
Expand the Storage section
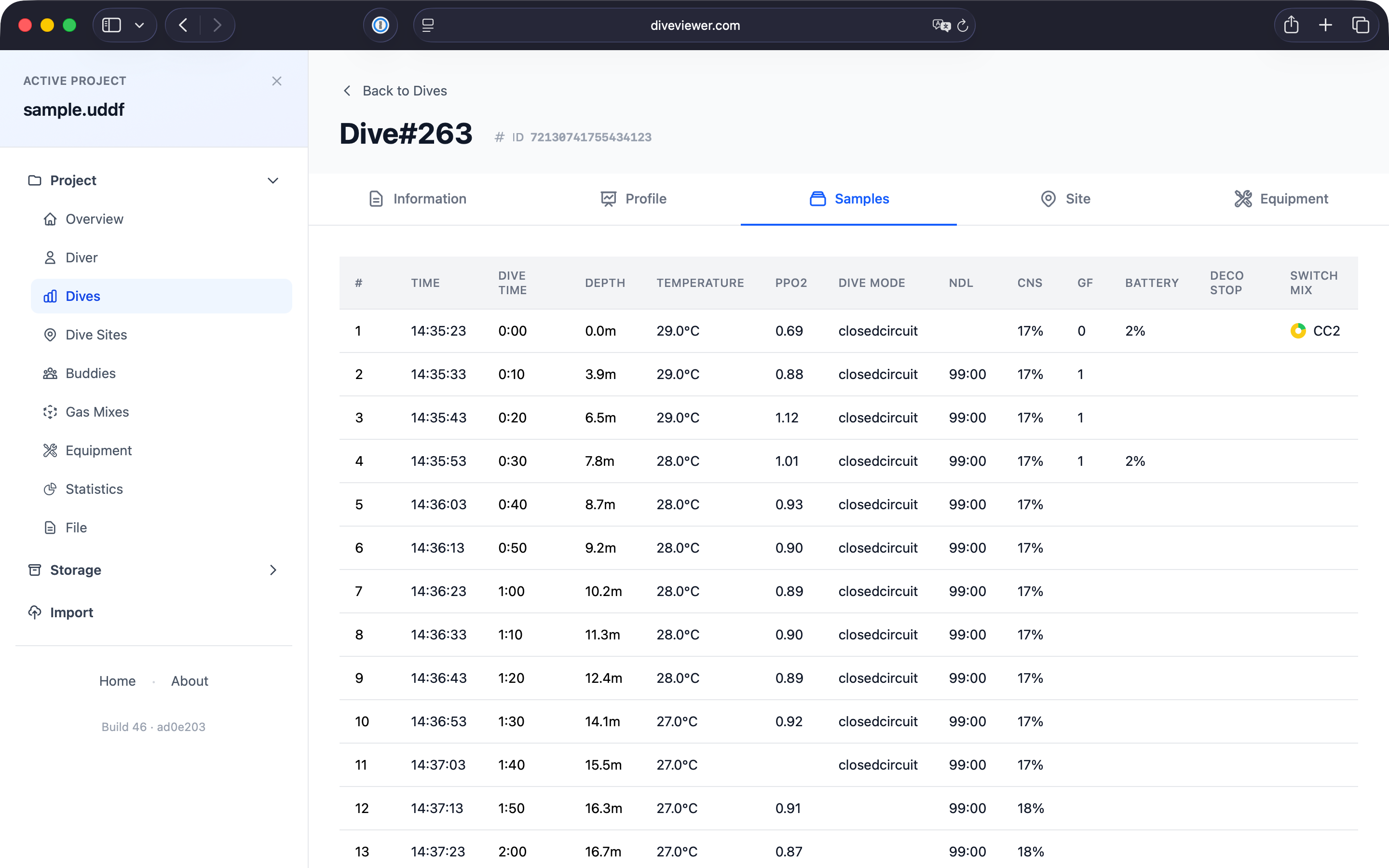coord(272,570)
